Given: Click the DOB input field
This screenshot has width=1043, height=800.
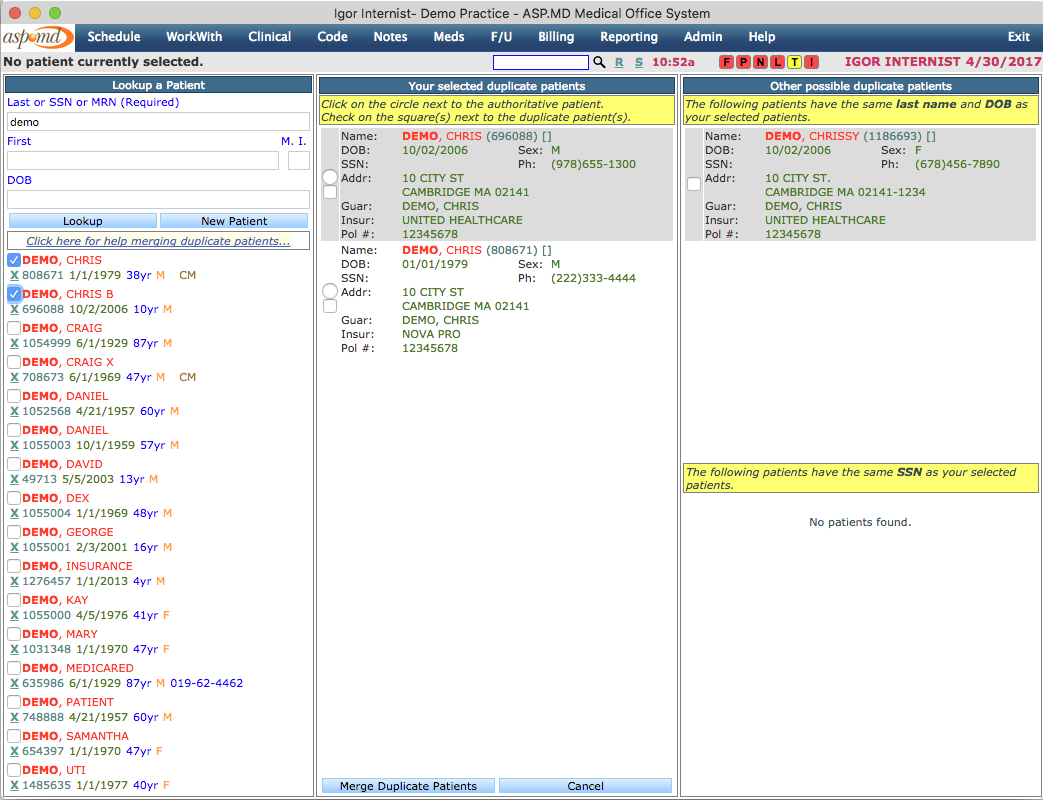Looking at the screenshot, I should (158, 199).
